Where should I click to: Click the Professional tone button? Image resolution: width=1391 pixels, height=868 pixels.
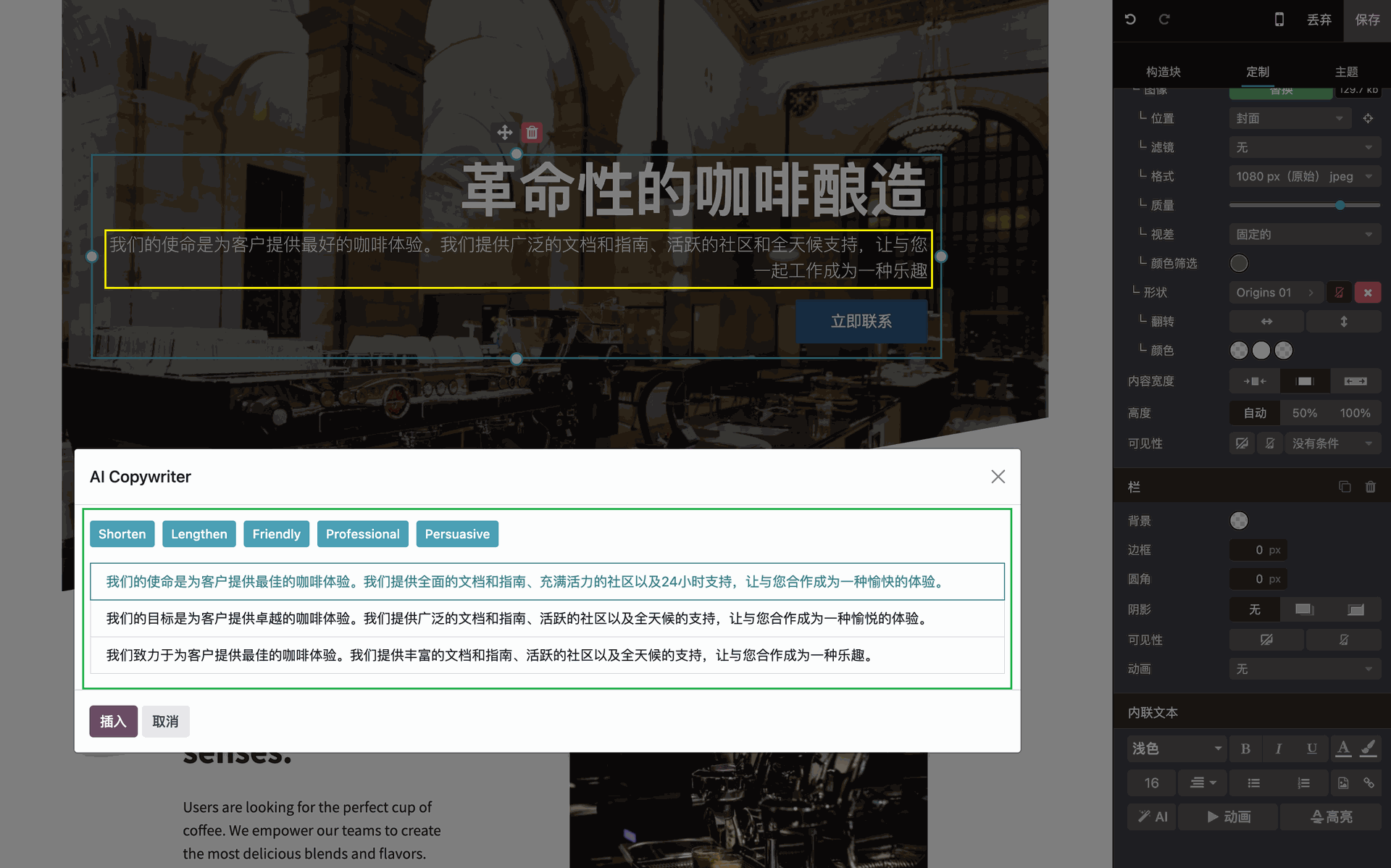point(362,534)
